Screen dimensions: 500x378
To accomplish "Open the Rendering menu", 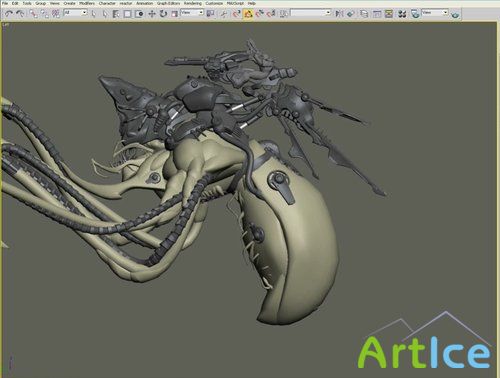I will tap(193, 3).
